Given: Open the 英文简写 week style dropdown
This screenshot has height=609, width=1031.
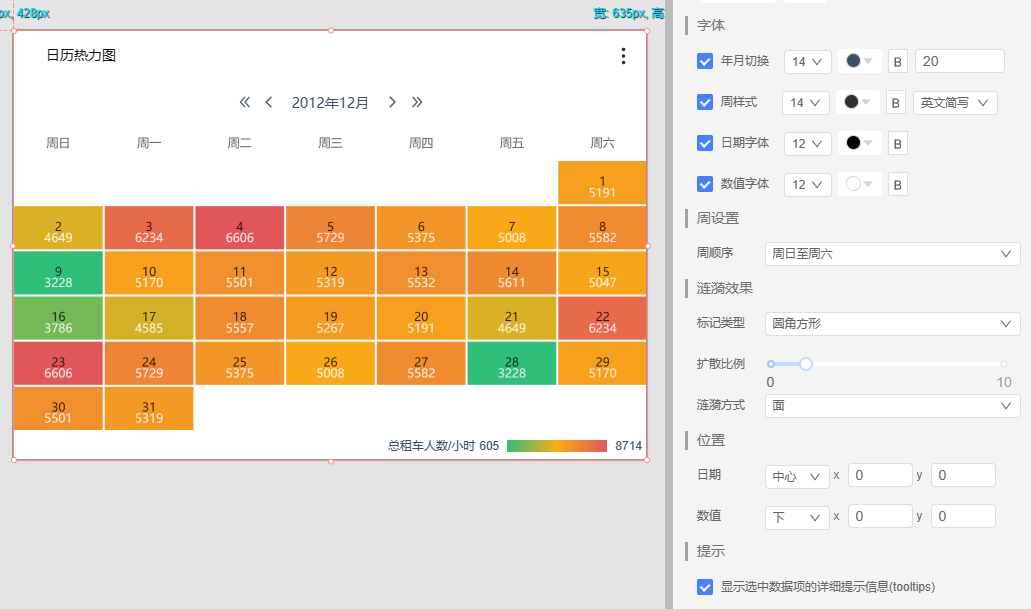Looking at the screenshot, I should pyautogui.click(x=955, y=102).
